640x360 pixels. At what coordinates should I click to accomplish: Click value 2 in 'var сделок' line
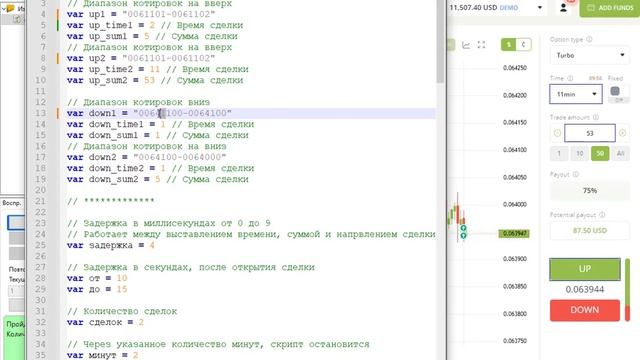(141, 322)
